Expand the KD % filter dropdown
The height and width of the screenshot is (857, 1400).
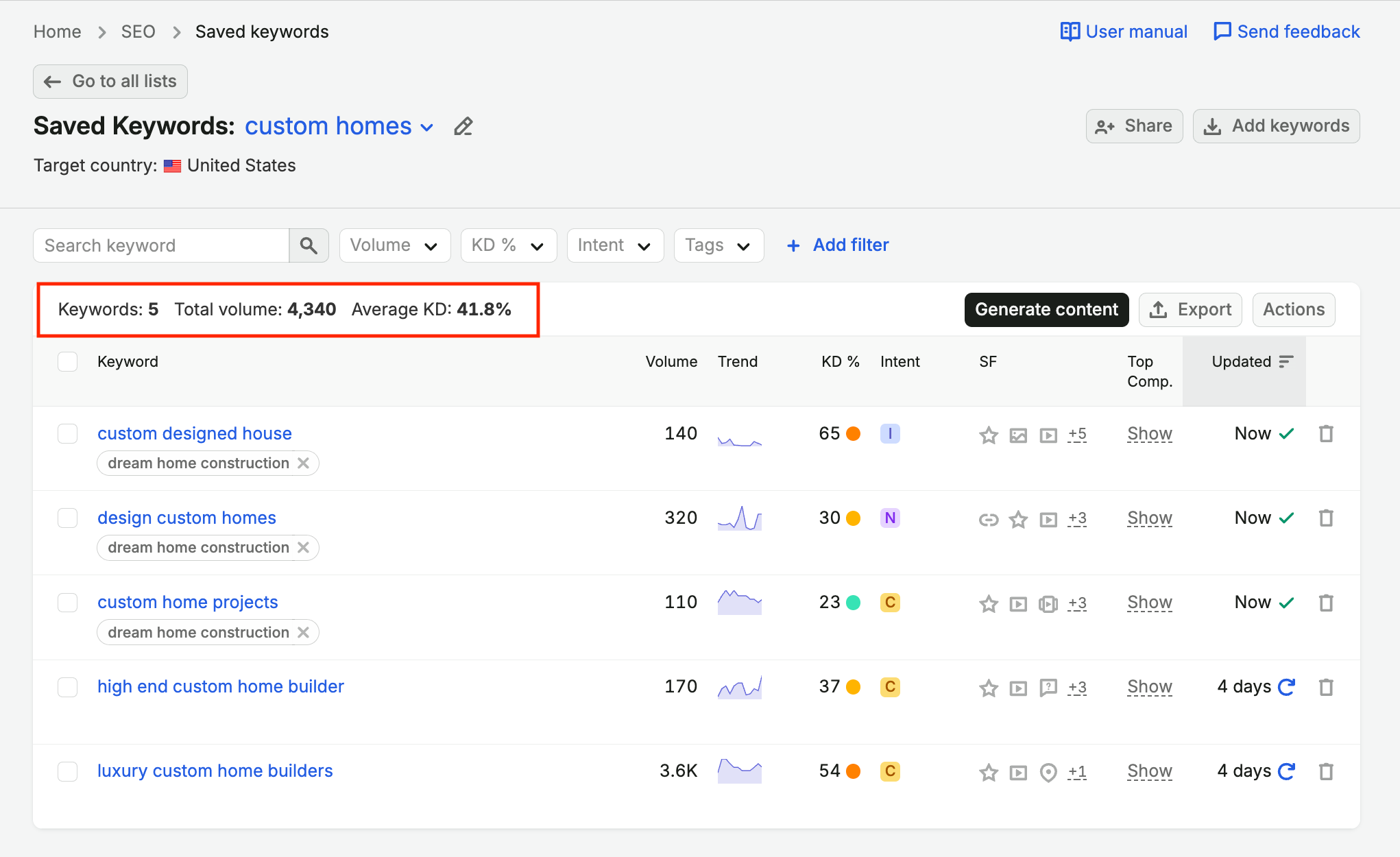point(509,245)
